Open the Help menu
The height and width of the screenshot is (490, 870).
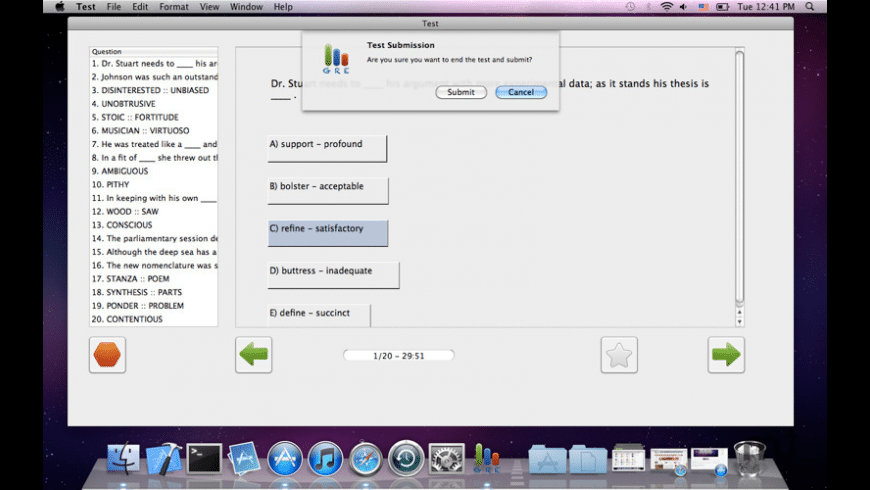coord(283,7)
